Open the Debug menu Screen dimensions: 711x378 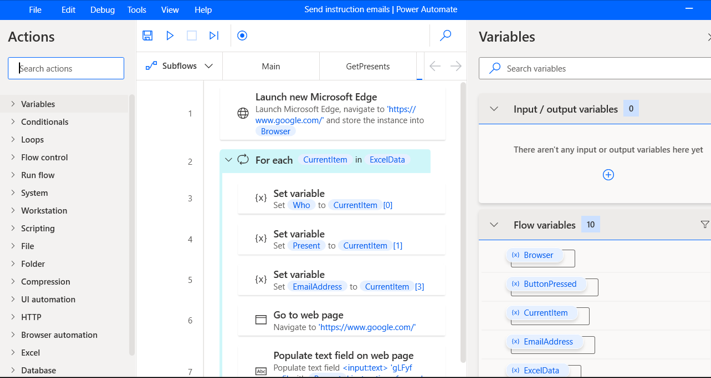[102, 10]
